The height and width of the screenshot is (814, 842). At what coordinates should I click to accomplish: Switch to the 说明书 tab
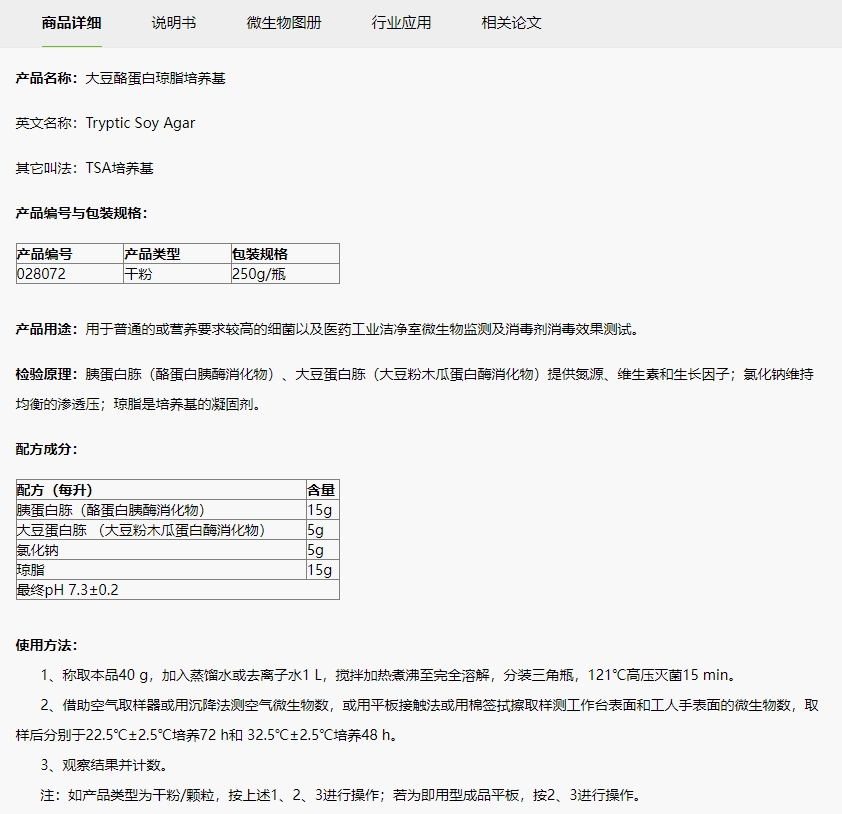point(174,23)
